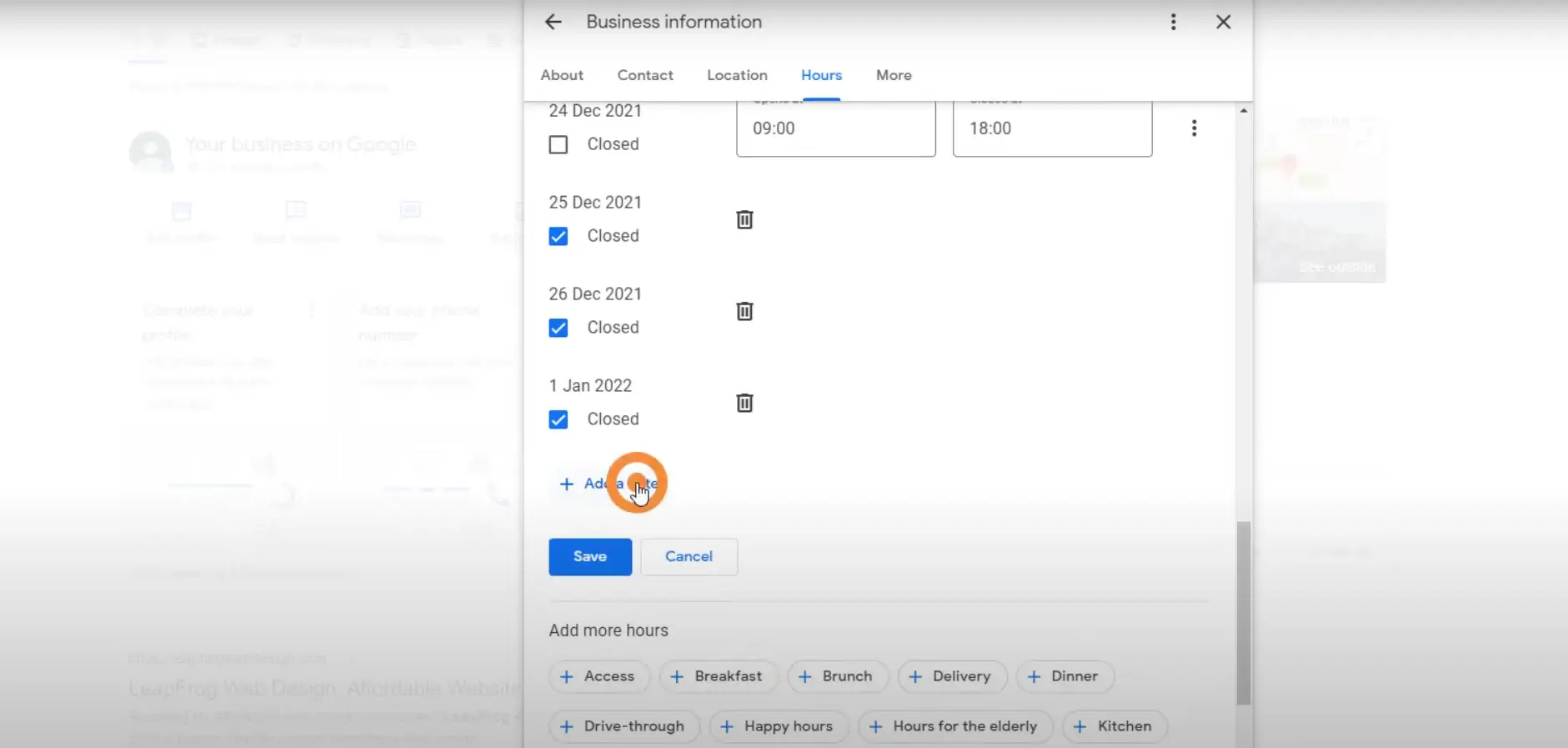Remove the 1 Jan 2022 entry via the bin icon
The image size is (1568, 748).
click(744, 404)
